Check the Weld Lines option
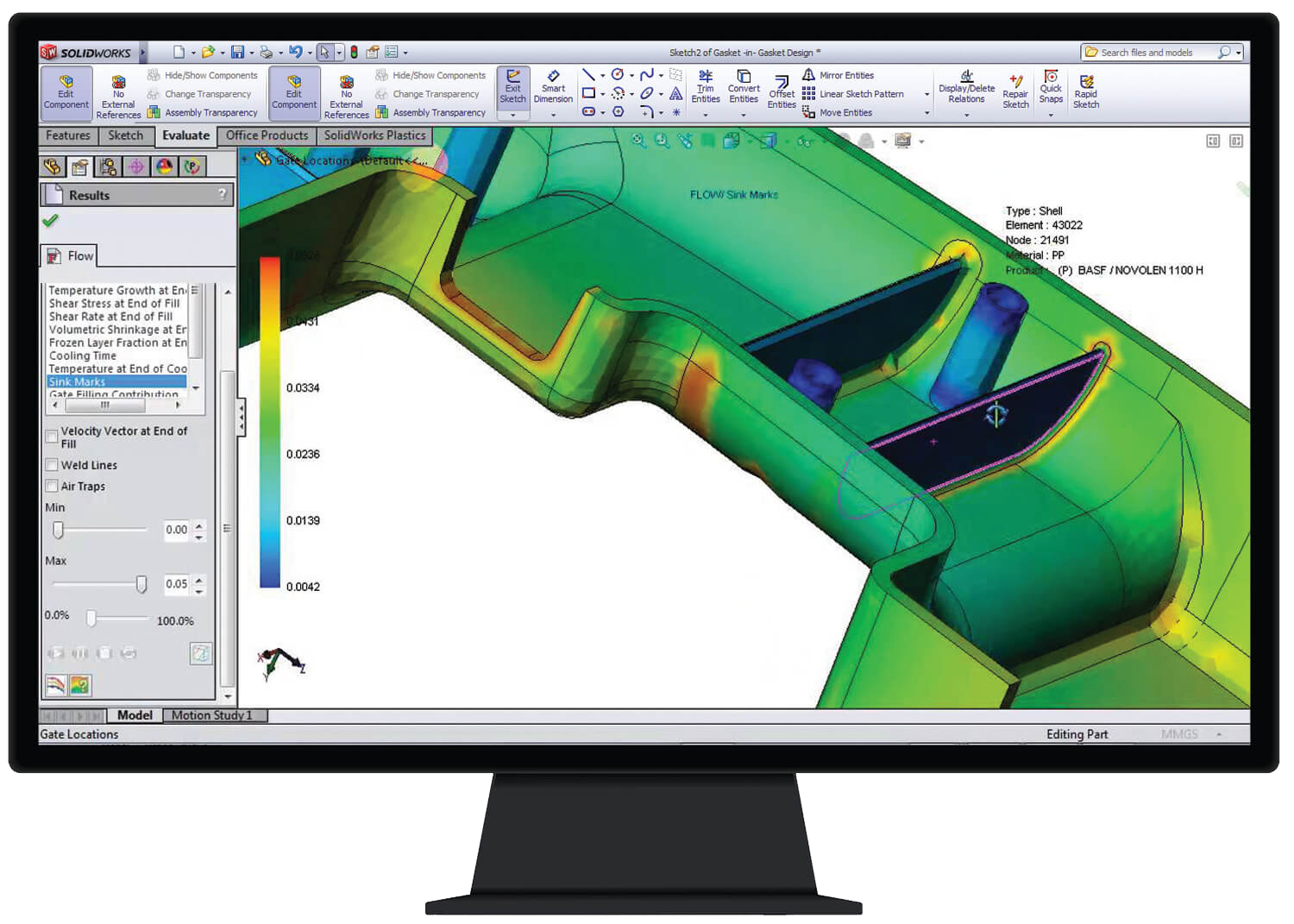 (x=52, y=465)
